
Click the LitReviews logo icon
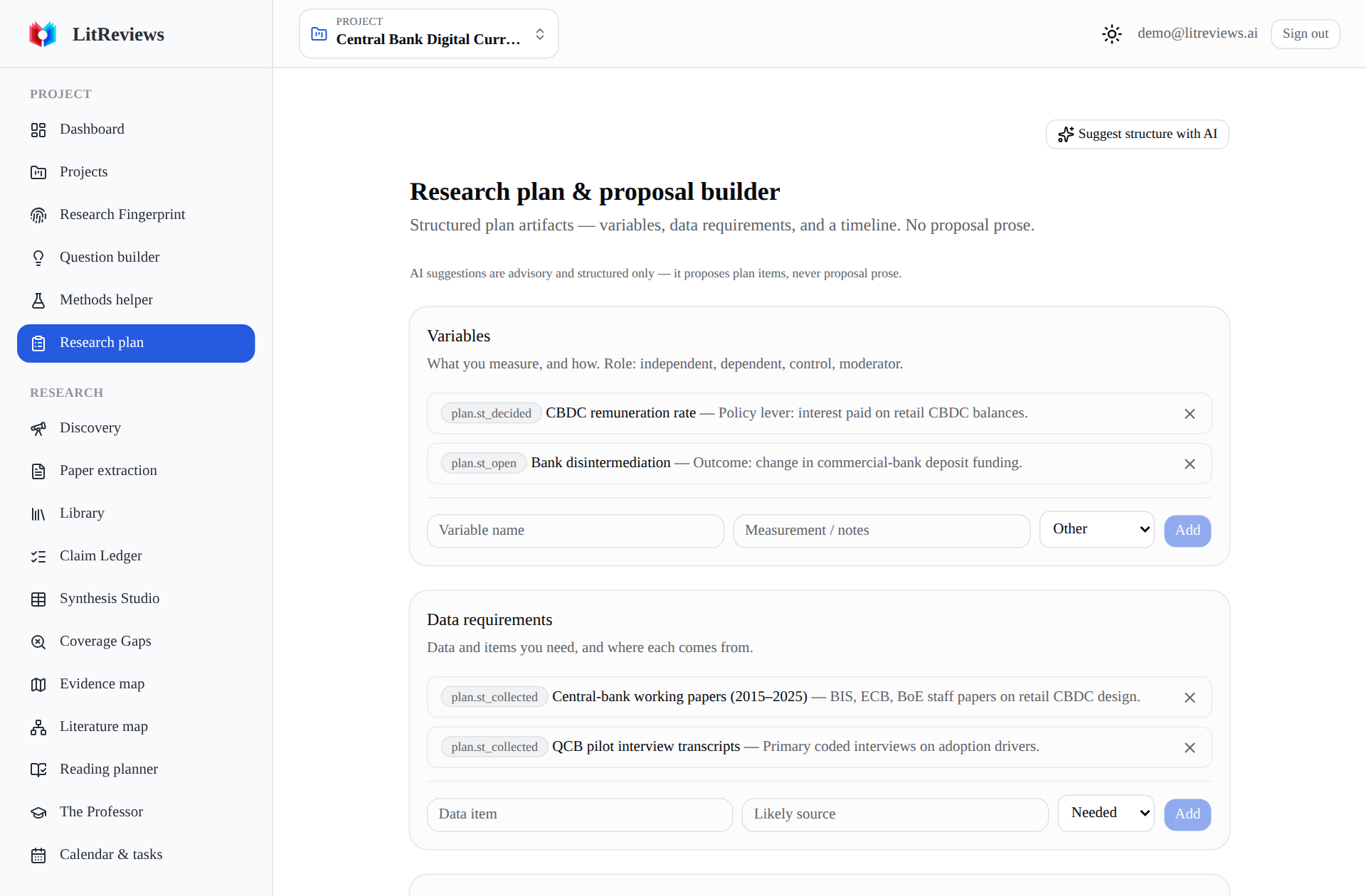[43, 34]
